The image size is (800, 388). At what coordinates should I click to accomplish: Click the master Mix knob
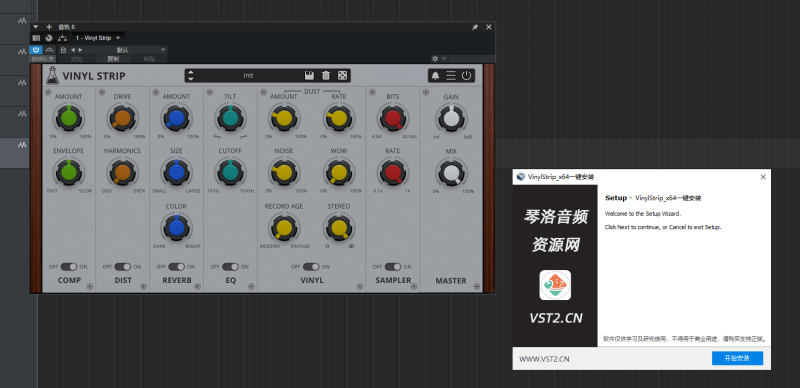point(451,172)
